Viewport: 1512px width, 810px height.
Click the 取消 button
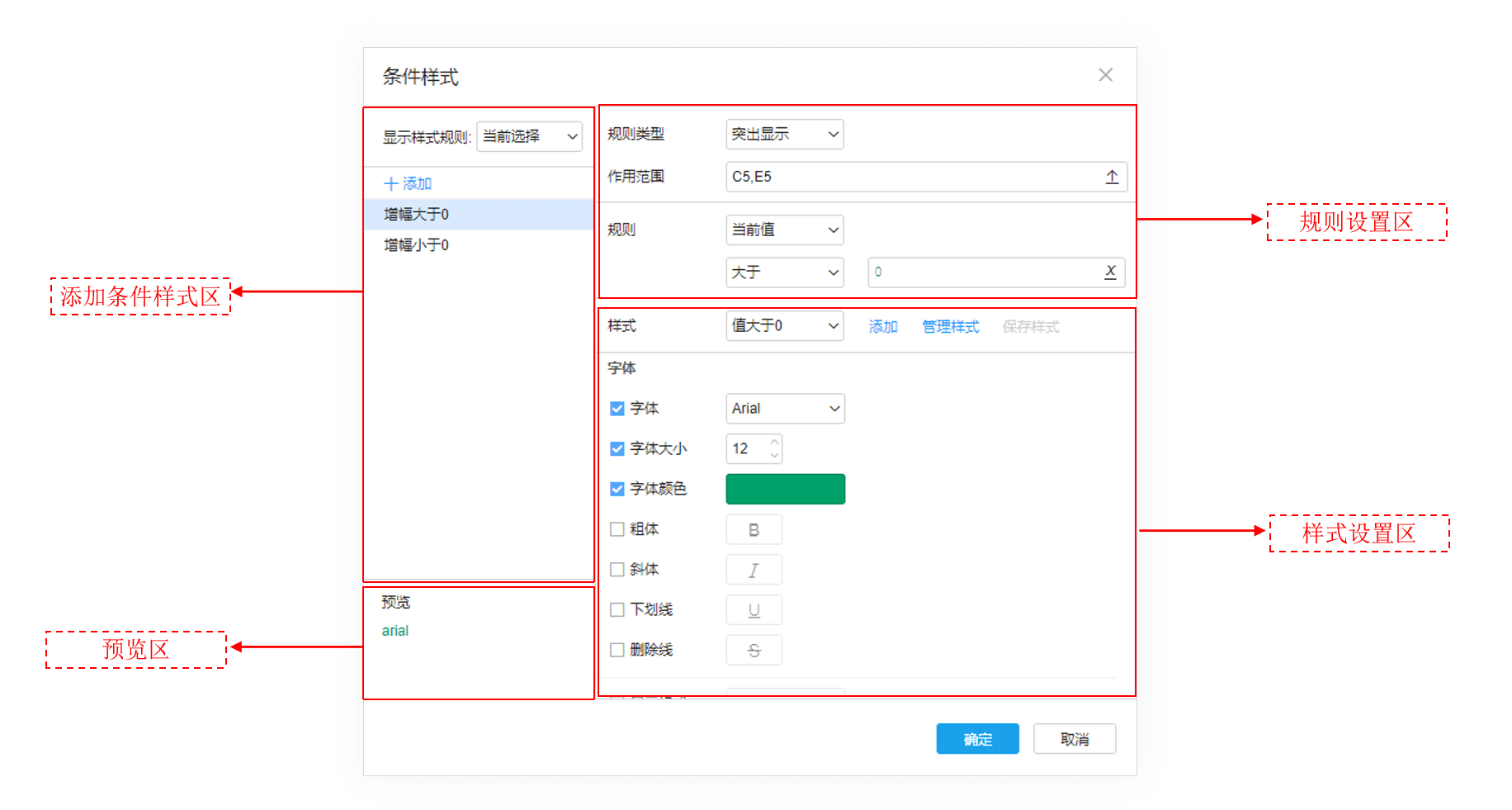(x=1075, y=738)
